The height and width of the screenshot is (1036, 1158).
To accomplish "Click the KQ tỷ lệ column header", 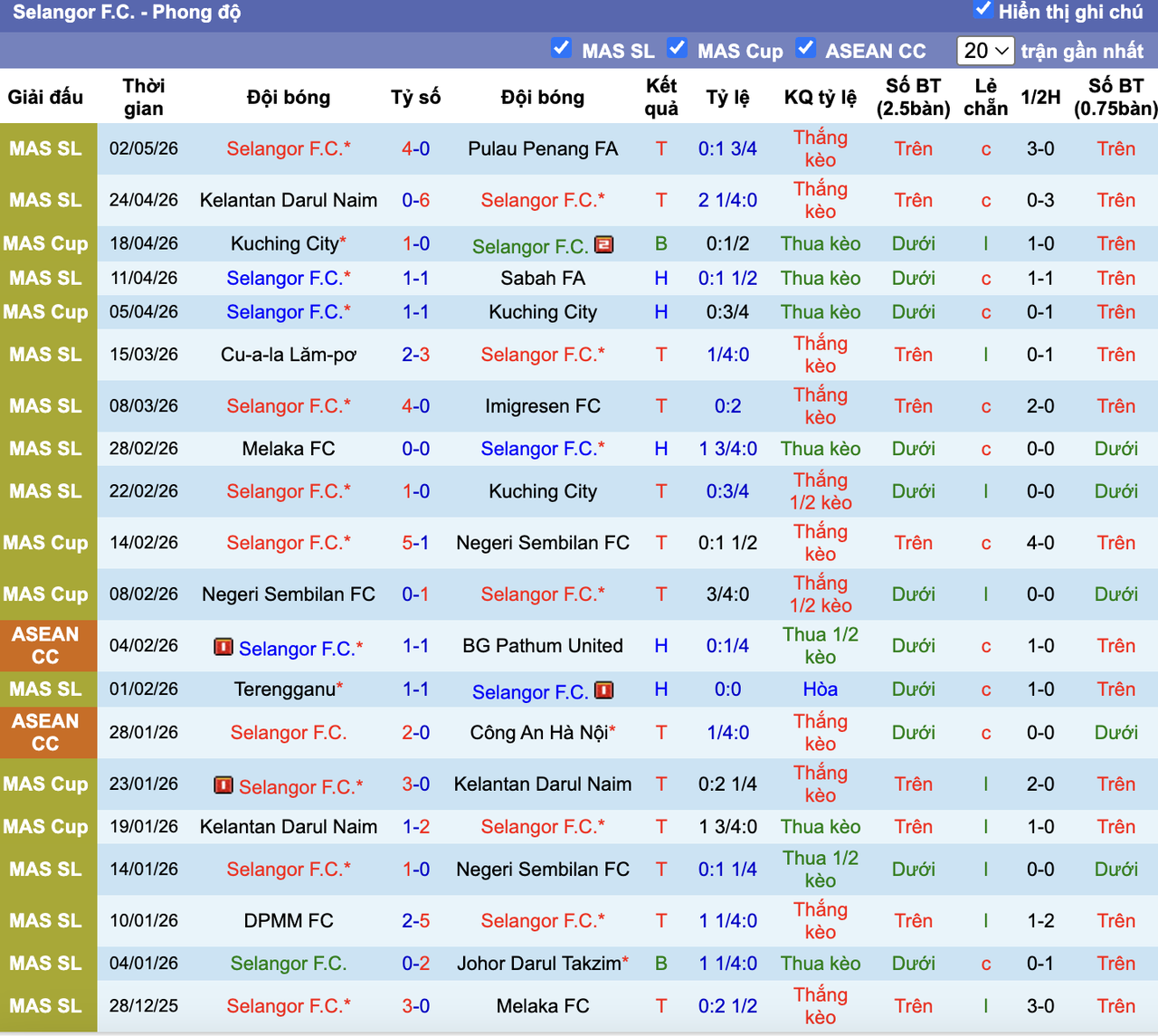I will pyautogui.click(x=821, y=97).
